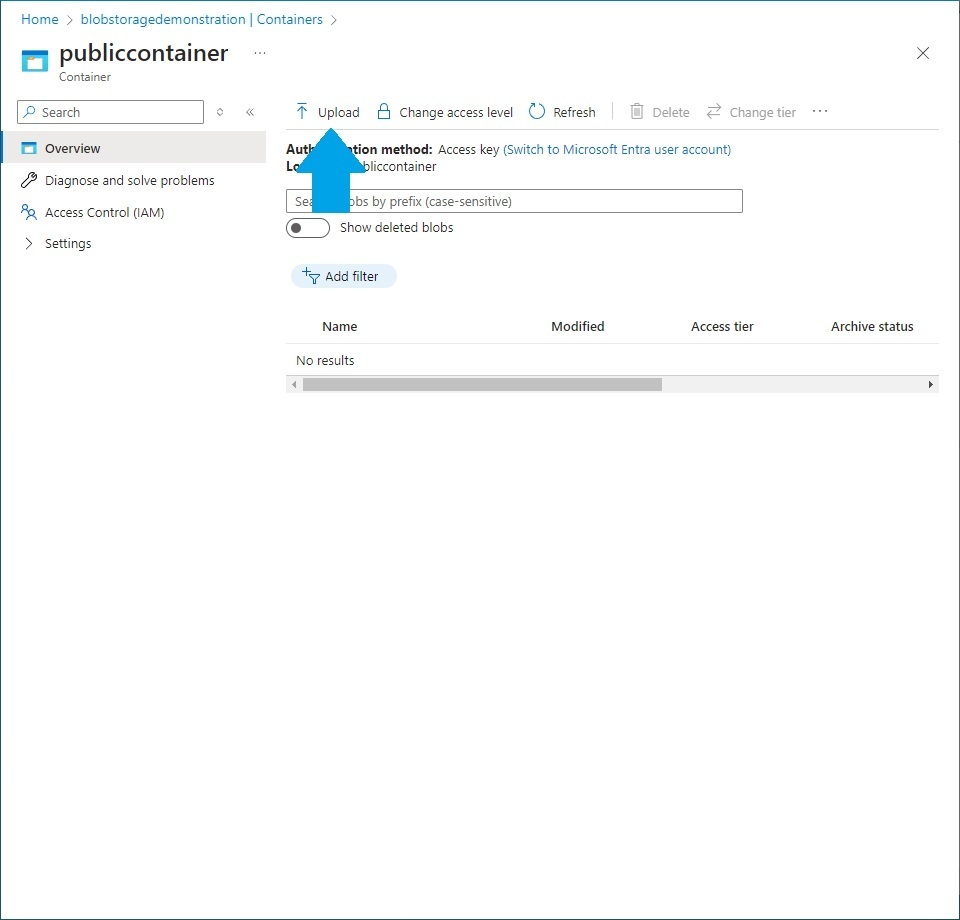Click the Add filter funnel icon
Screen dimensions: 960x920
tap(311, 276)
